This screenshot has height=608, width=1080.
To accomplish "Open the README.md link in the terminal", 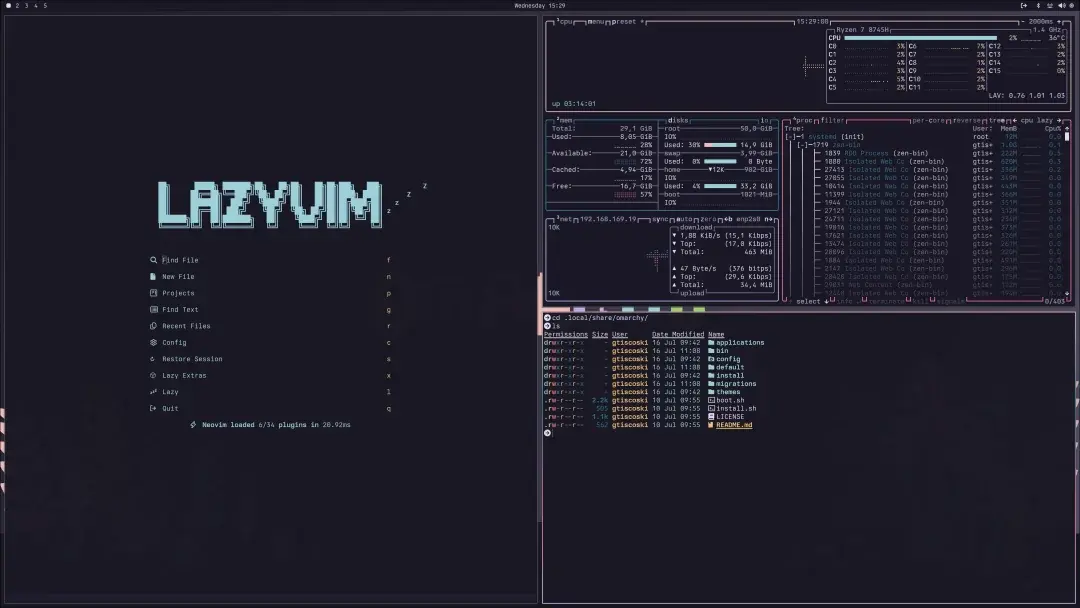I will (x=734, y=425).
